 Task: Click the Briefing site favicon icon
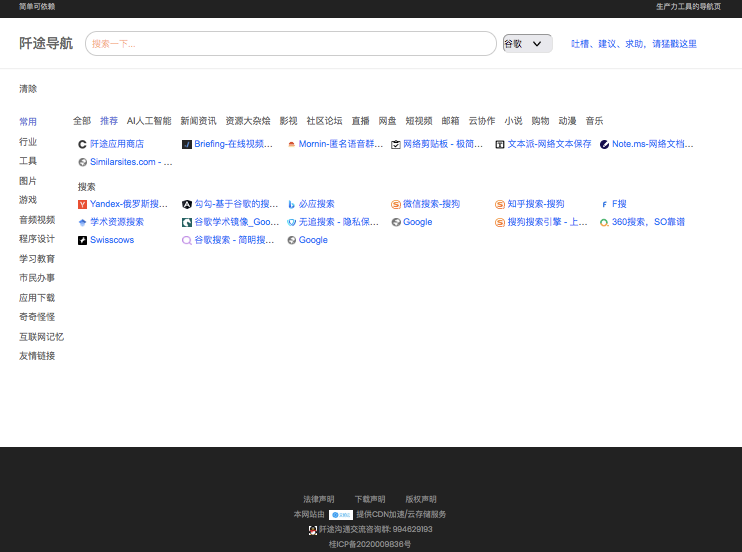pyautogui.click(x=187, y=144)
